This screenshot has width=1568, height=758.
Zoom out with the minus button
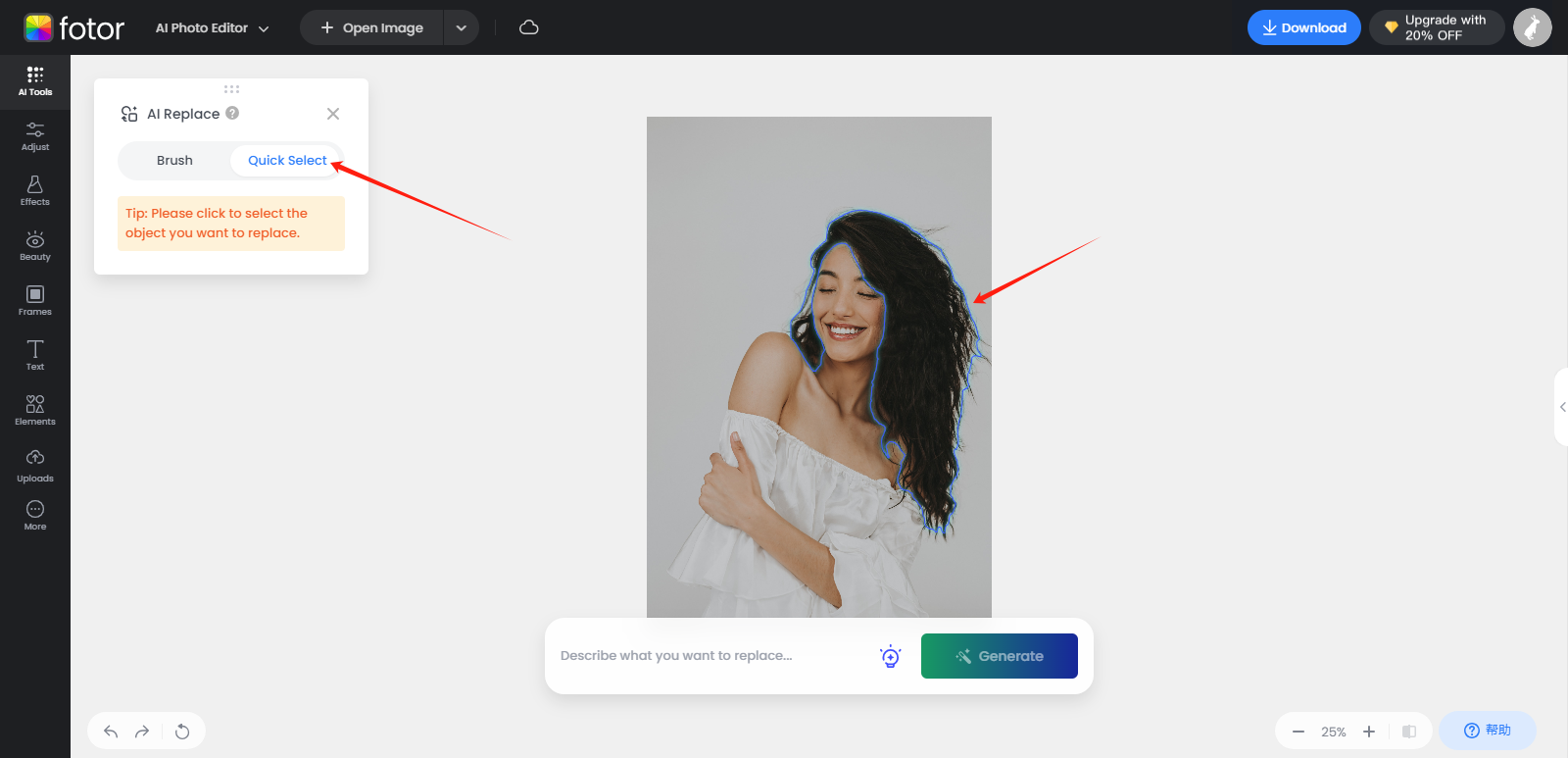pos(1298,732)
